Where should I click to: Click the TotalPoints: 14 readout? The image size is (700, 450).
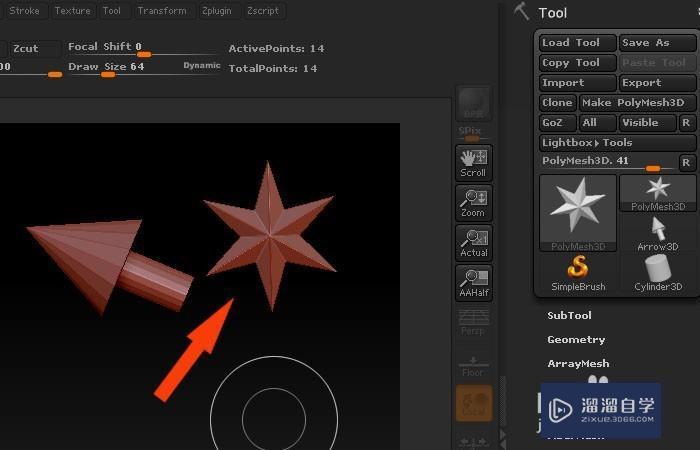(273, 69)
